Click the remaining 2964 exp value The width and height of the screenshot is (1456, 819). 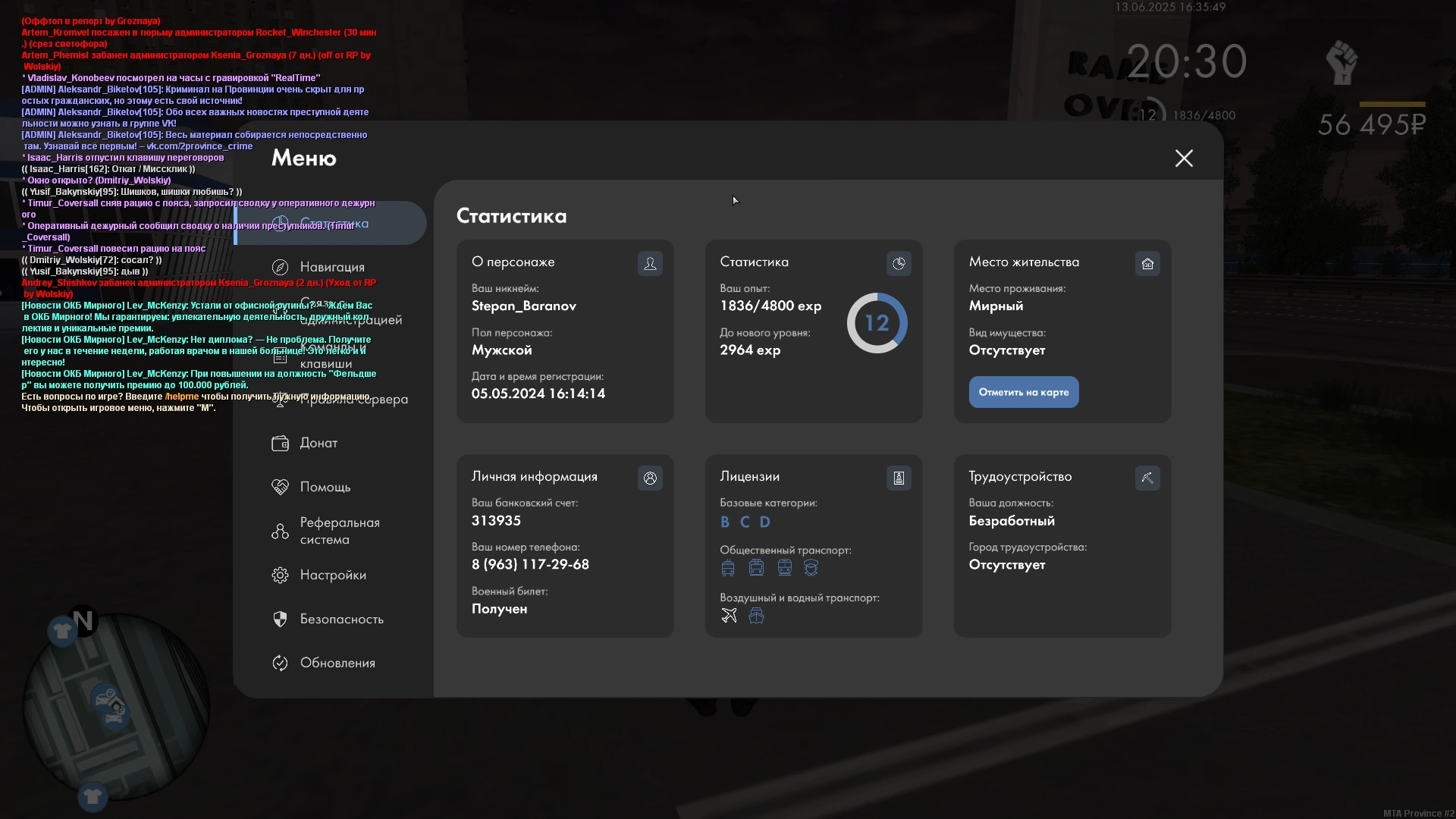tap(750, 350)
